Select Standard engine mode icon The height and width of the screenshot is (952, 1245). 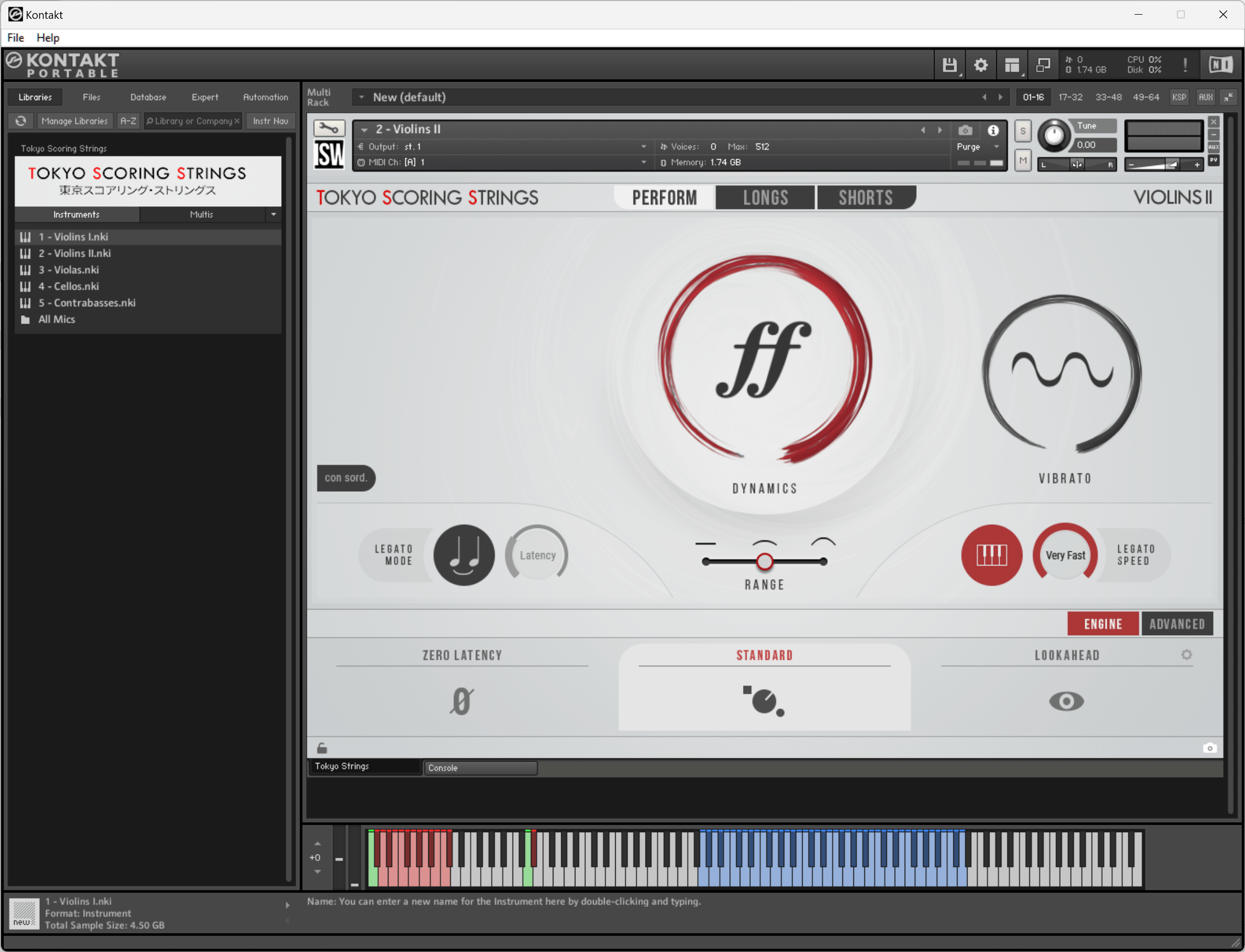coord(764,701)
